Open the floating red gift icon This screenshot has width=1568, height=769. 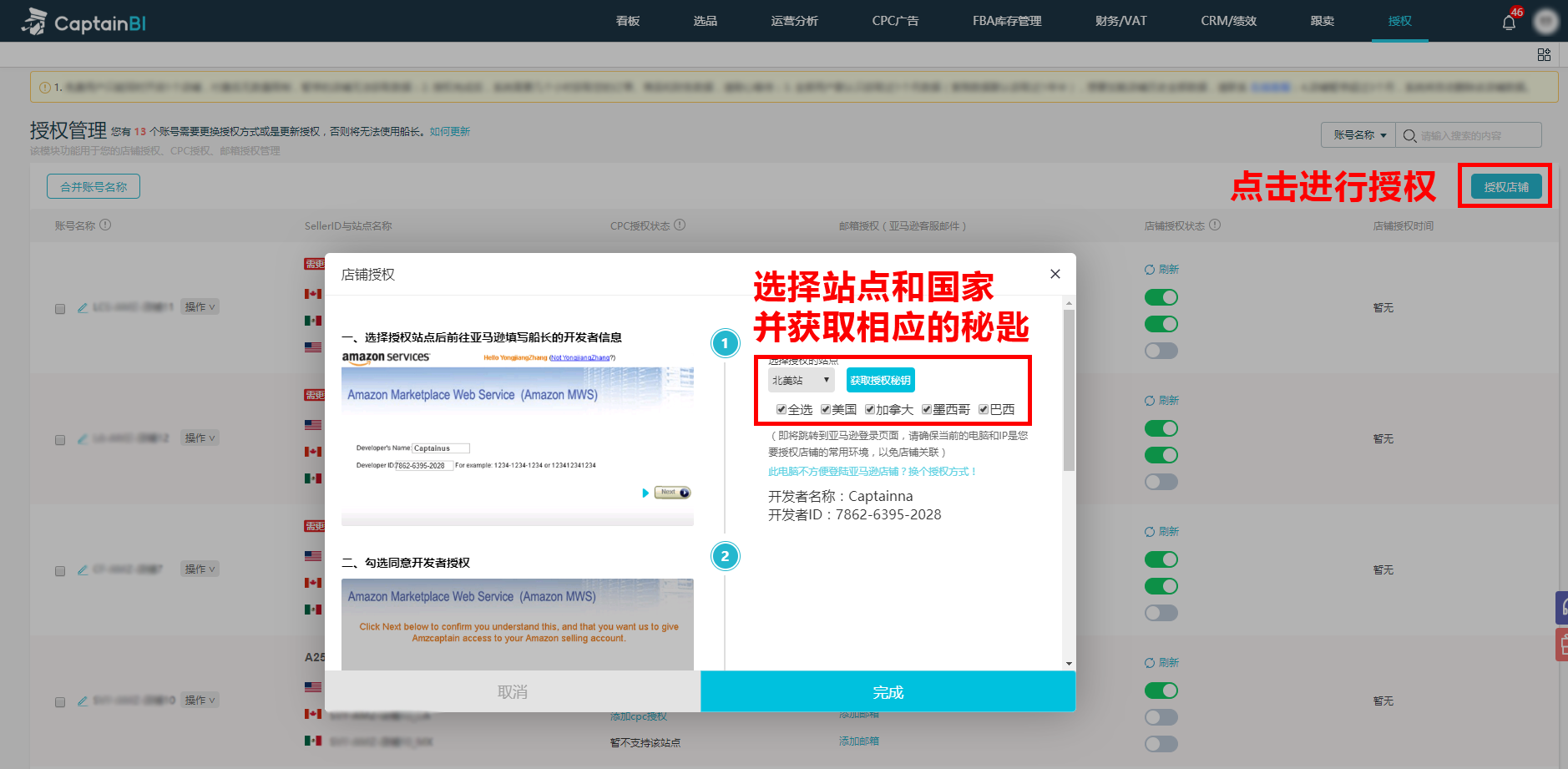pos(1562,645)
